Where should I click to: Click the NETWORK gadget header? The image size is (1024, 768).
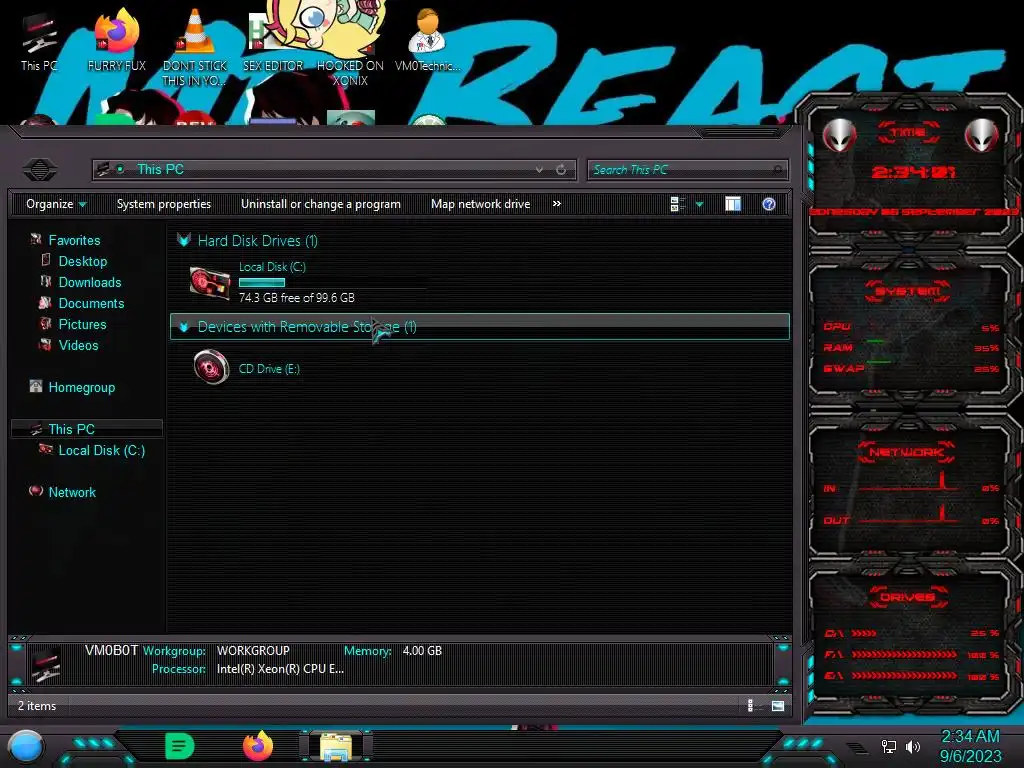(x=906, y=452)
